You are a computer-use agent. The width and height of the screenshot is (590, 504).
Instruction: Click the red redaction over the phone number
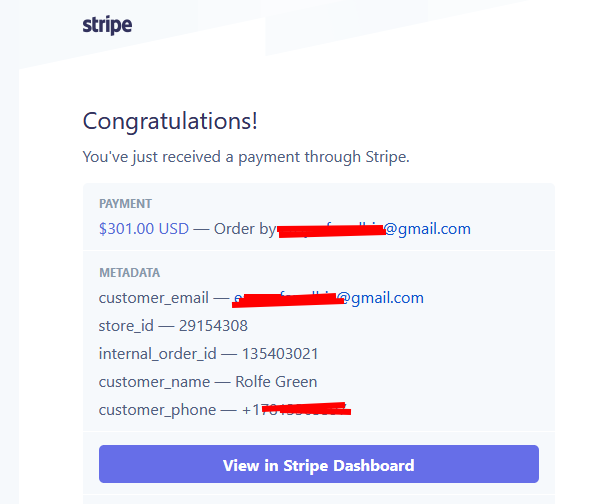click(x=306, y=409)
